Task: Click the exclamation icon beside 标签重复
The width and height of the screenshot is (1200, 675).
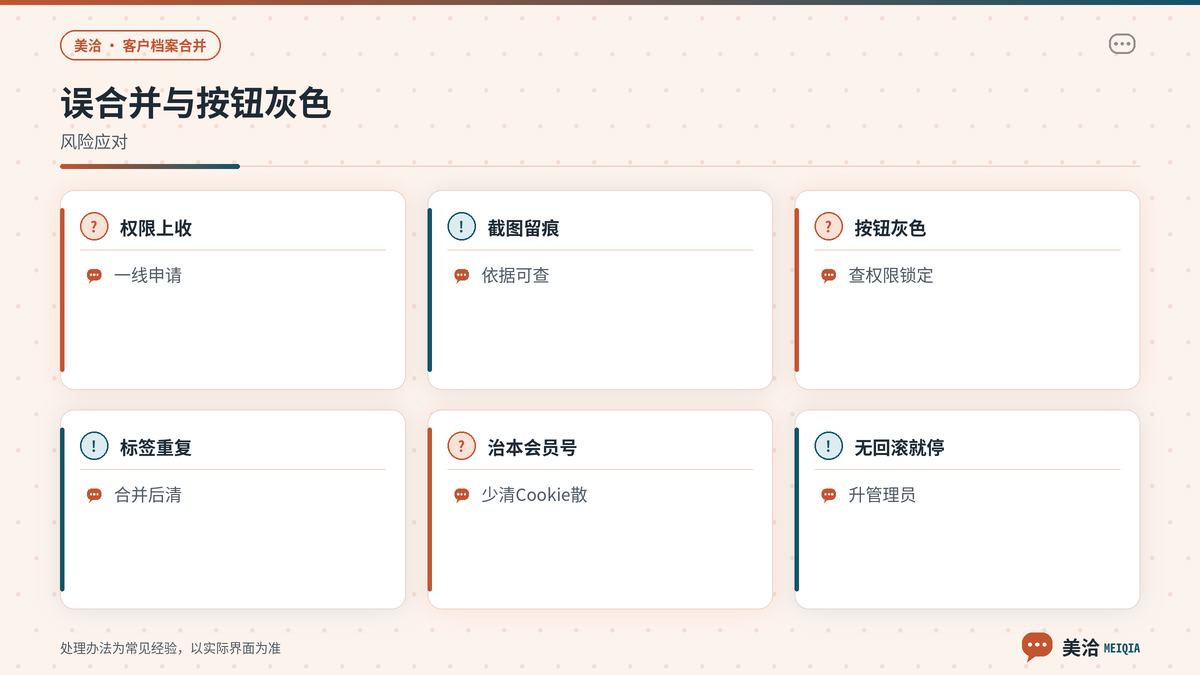Action: click(94, 446)
